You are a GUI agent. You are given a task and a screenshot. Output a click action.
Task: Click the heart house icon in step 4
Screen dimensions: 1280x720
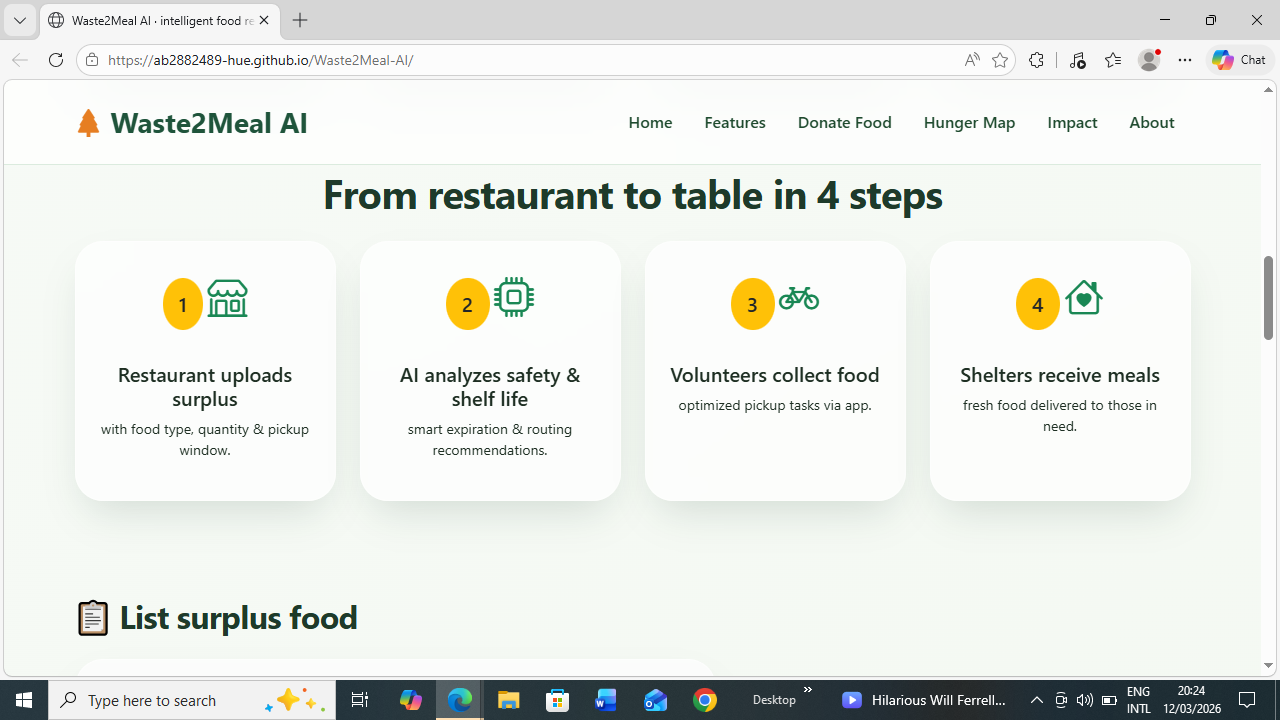point(1084,297)
